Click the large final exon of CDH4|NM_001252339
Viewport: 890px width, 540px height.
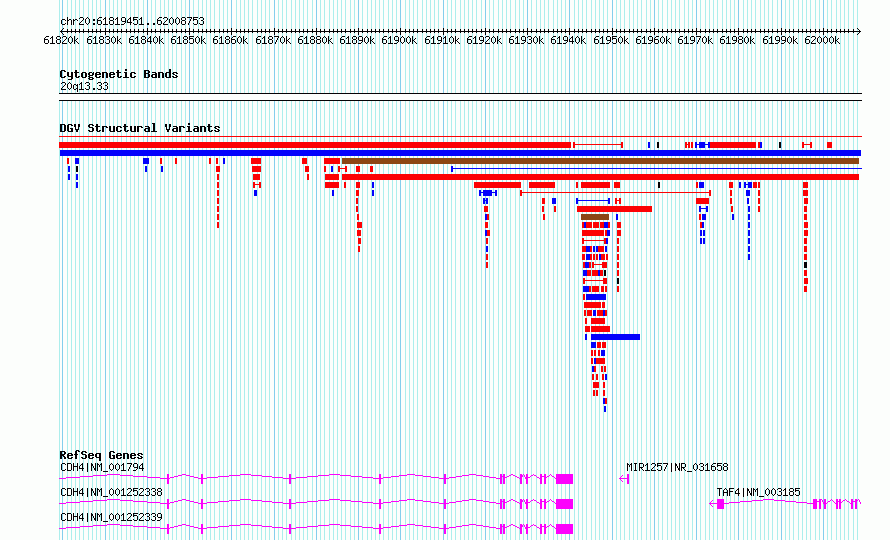tap(564, 529)
